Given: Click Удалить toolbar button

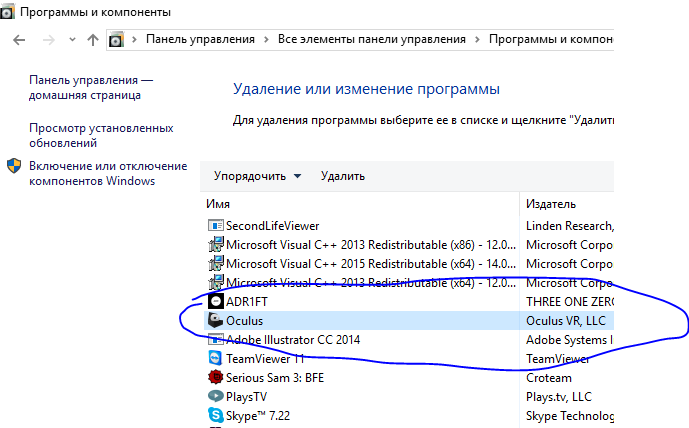Looking at the screenshot, I should tap(343, 176).
